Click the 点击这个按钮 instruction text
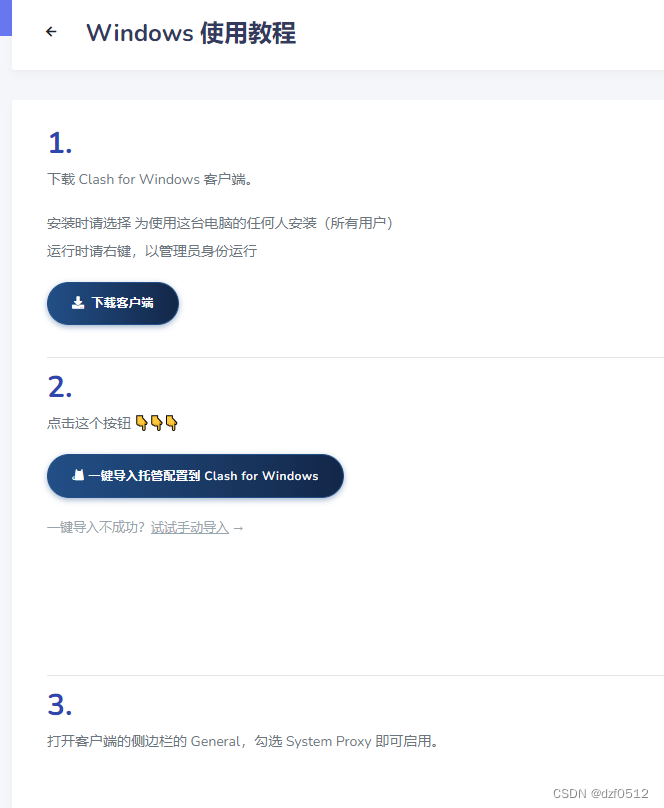The width and height of the screenshot is (664, 808). click(x=89, y=423)
